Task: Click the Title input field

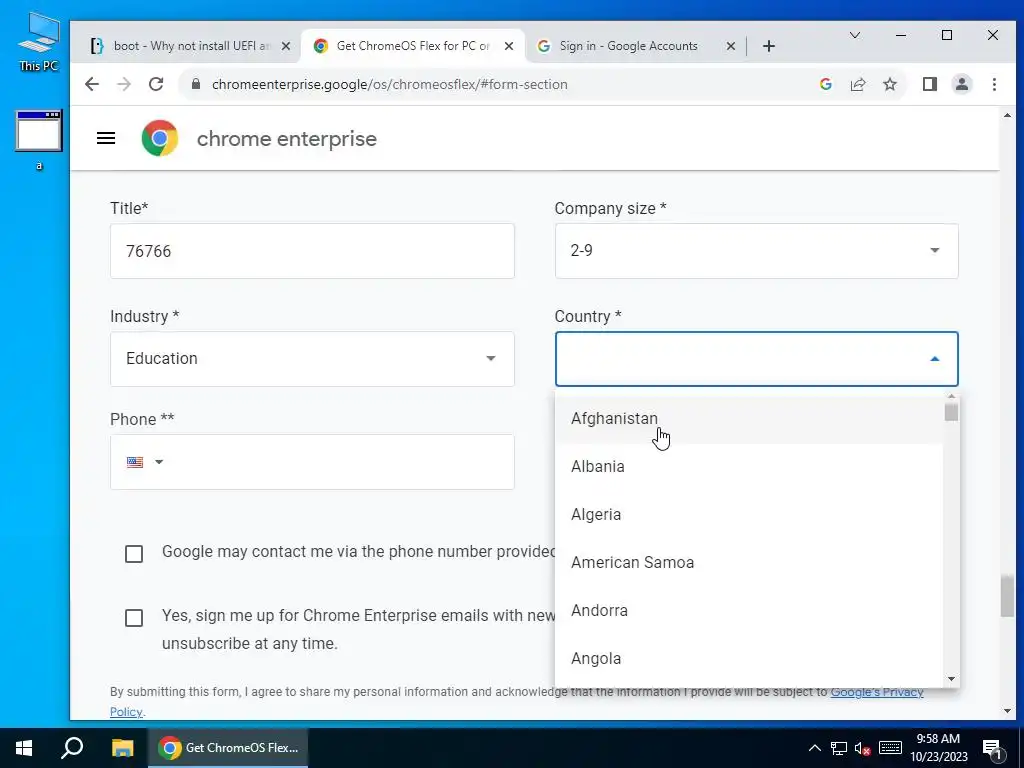Action: 312,251
